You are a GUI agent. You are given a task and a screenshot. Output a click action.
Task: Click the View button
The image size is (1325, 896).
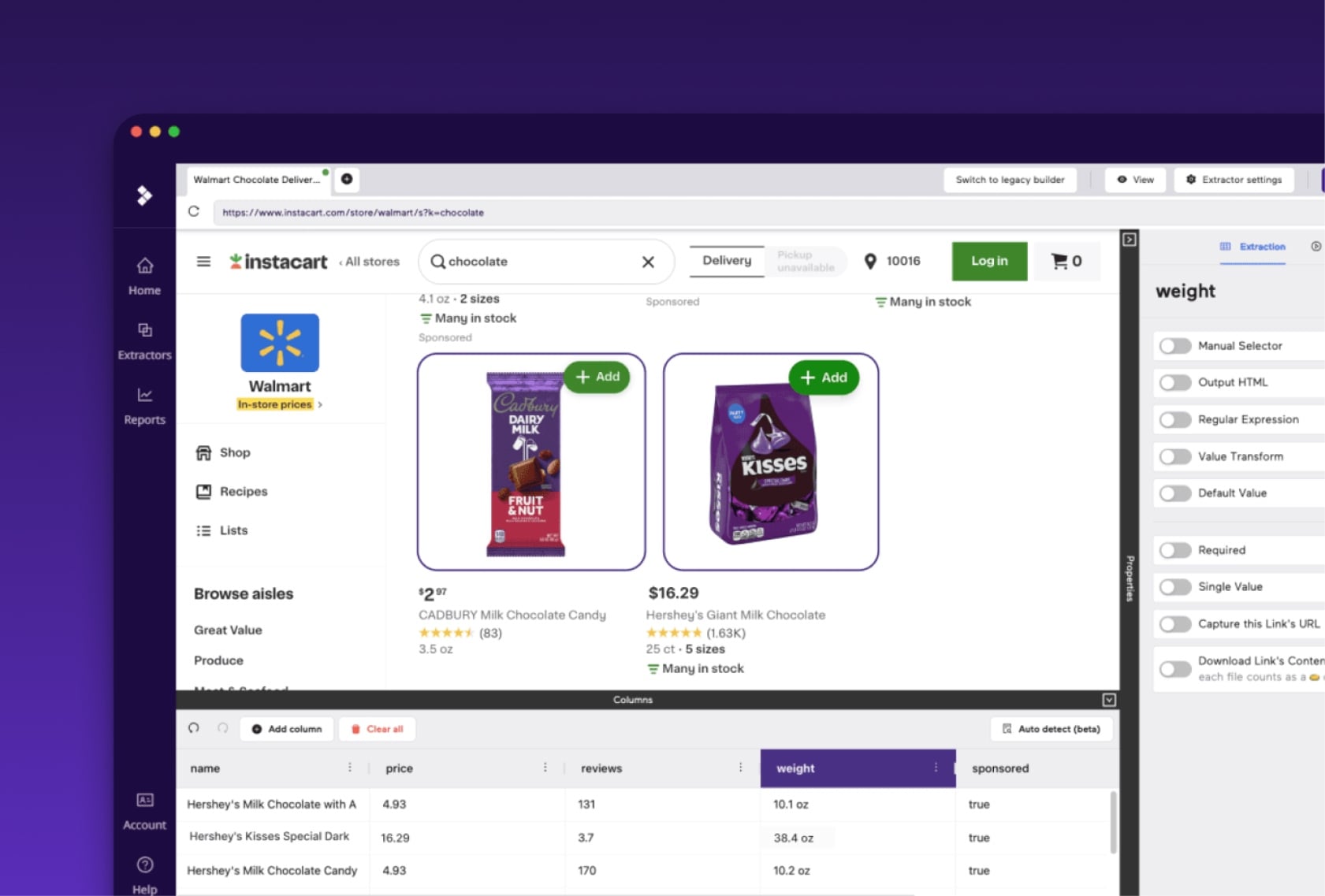point(1135,180)
